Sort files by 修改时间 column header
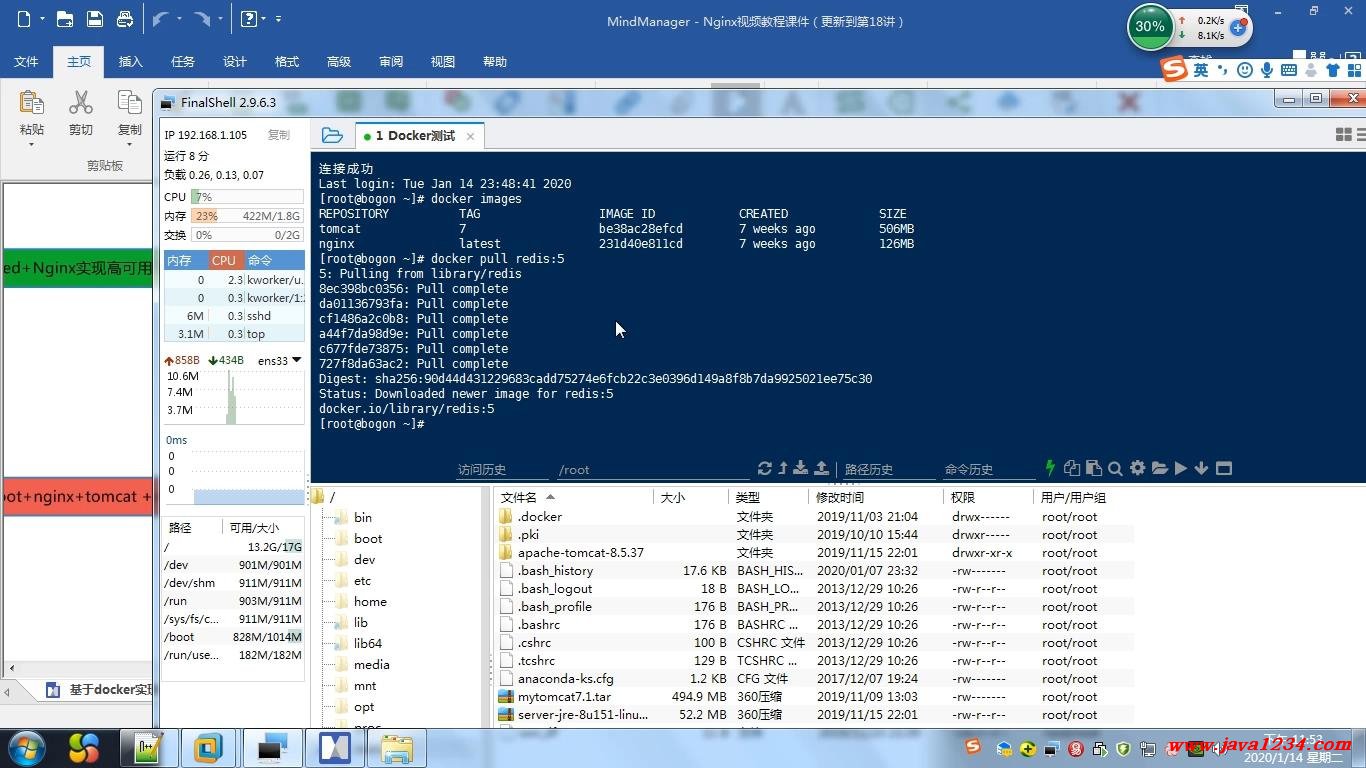1366x768 pixels. (x=877, y=497)
